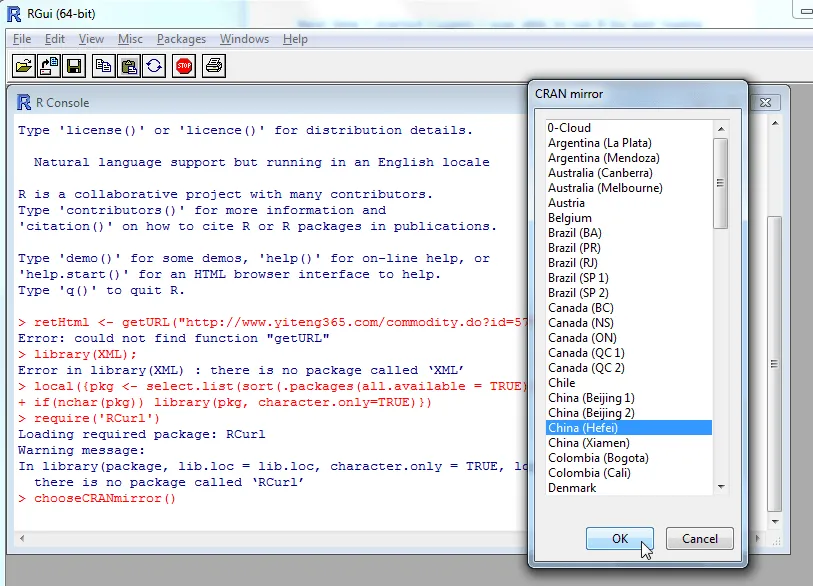
Task: Click the R icon in the R Console title
Action: coord(24,102)
